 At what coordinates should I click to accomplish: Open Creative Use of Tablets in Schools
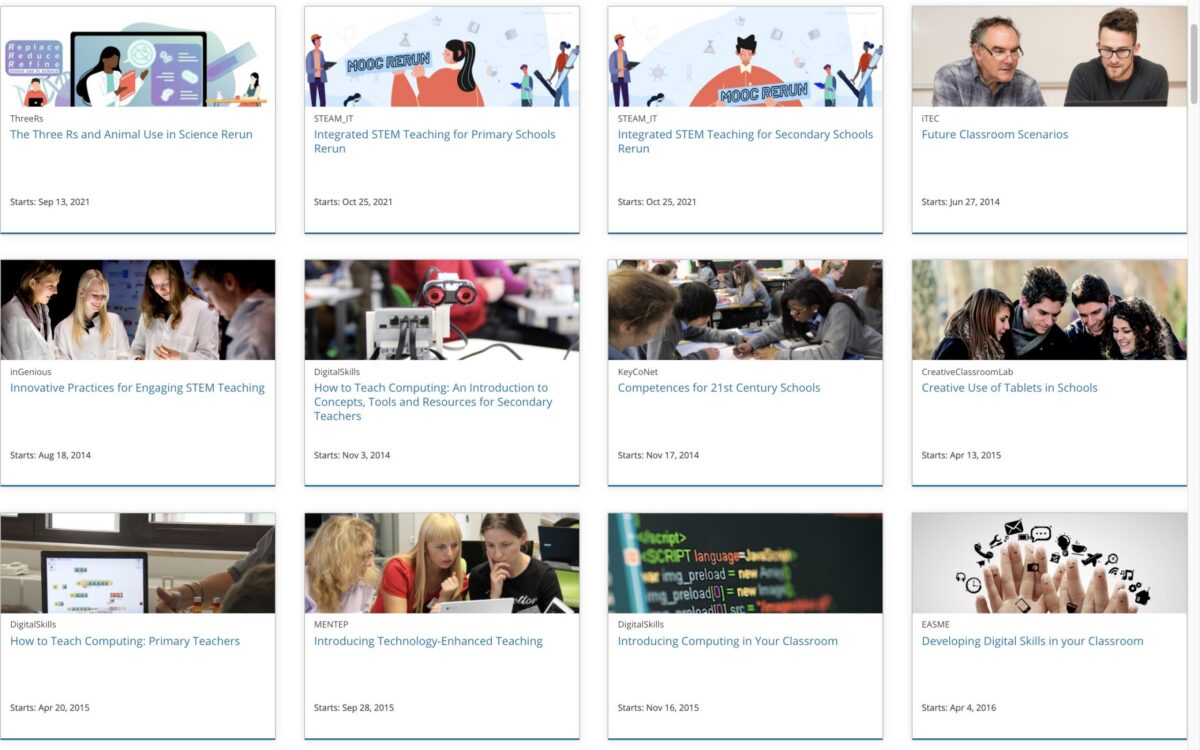click(x=1009, y=388)
